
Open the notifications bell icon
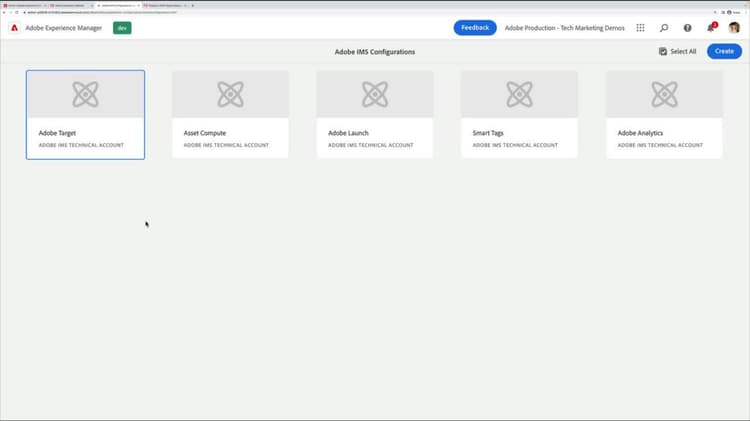pyautogui.click(x=711, y=28)
